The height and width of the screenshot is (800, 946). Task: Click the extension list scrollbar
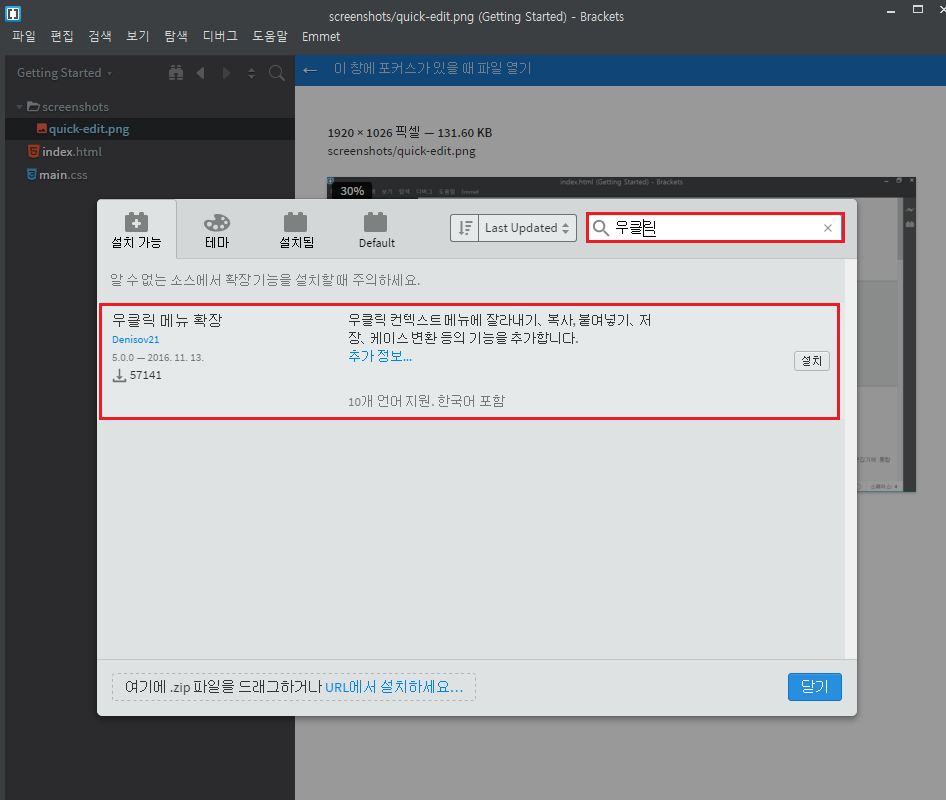point(851,459)
